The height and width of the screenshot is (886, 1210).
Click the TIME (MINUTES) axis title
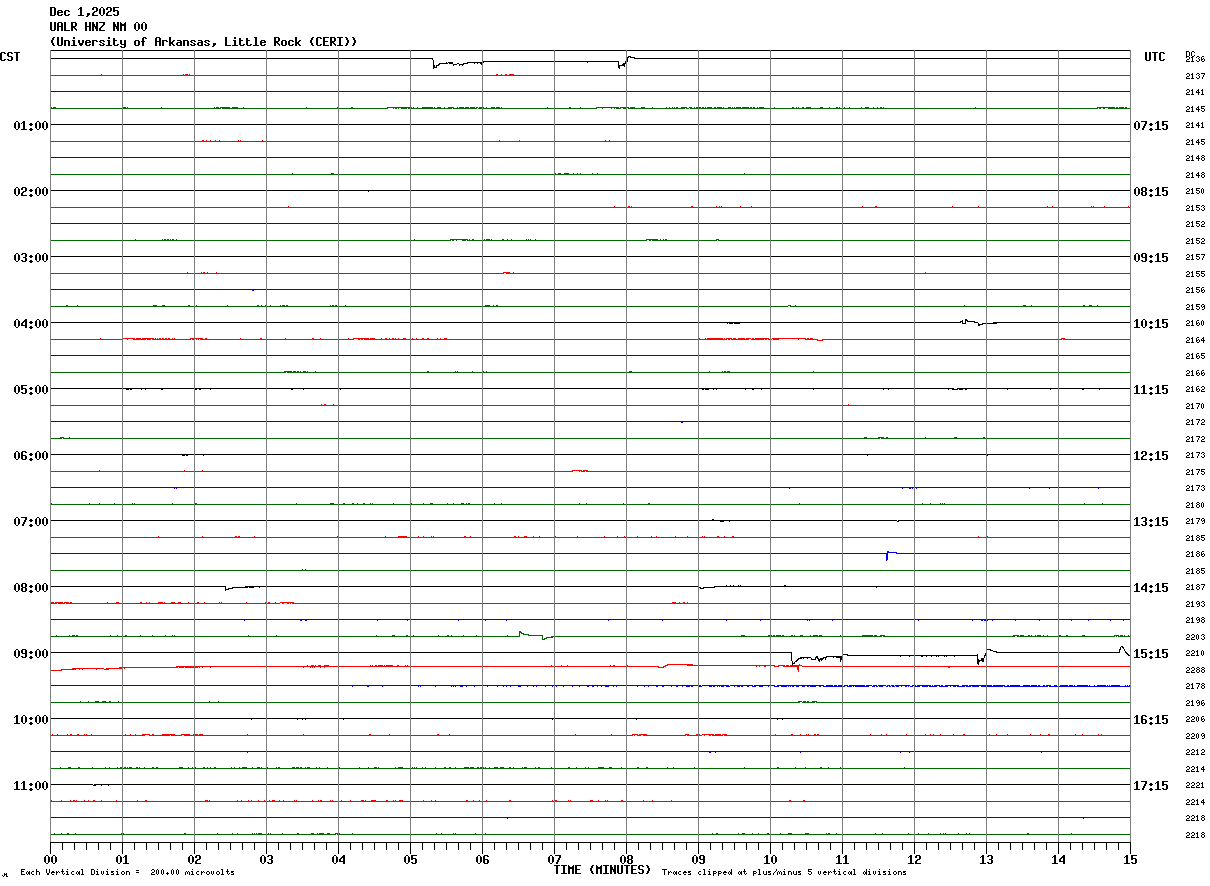[x=602, y=870]
